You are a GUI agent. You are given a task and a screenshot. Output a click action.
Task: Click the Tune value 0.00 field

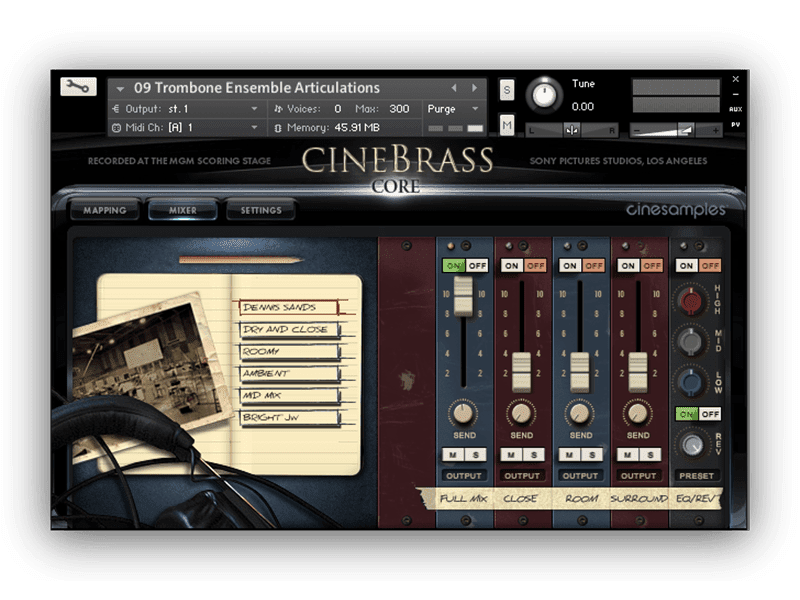(583, 107)
